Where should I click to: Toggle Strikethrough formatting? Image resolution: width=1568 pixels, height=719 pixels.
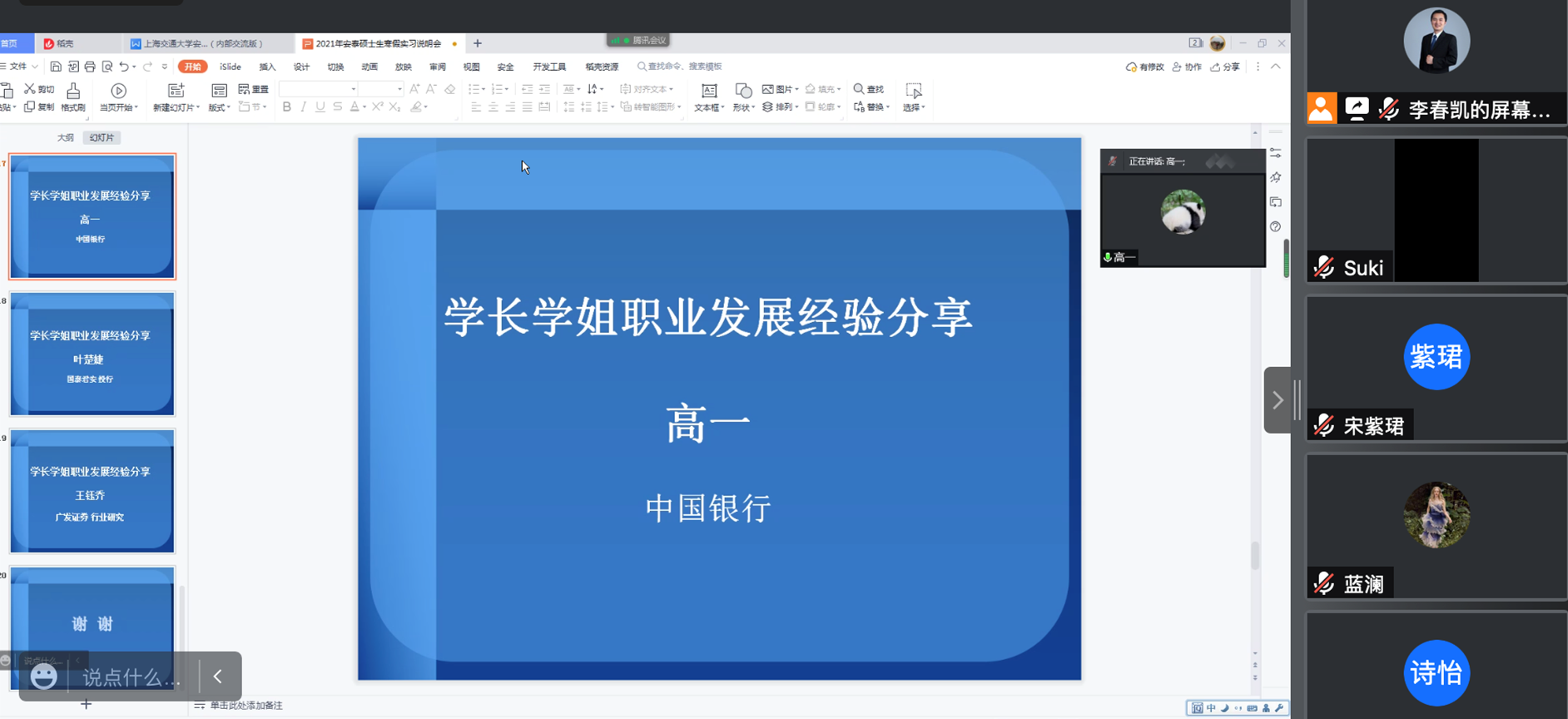click(337, 107)
